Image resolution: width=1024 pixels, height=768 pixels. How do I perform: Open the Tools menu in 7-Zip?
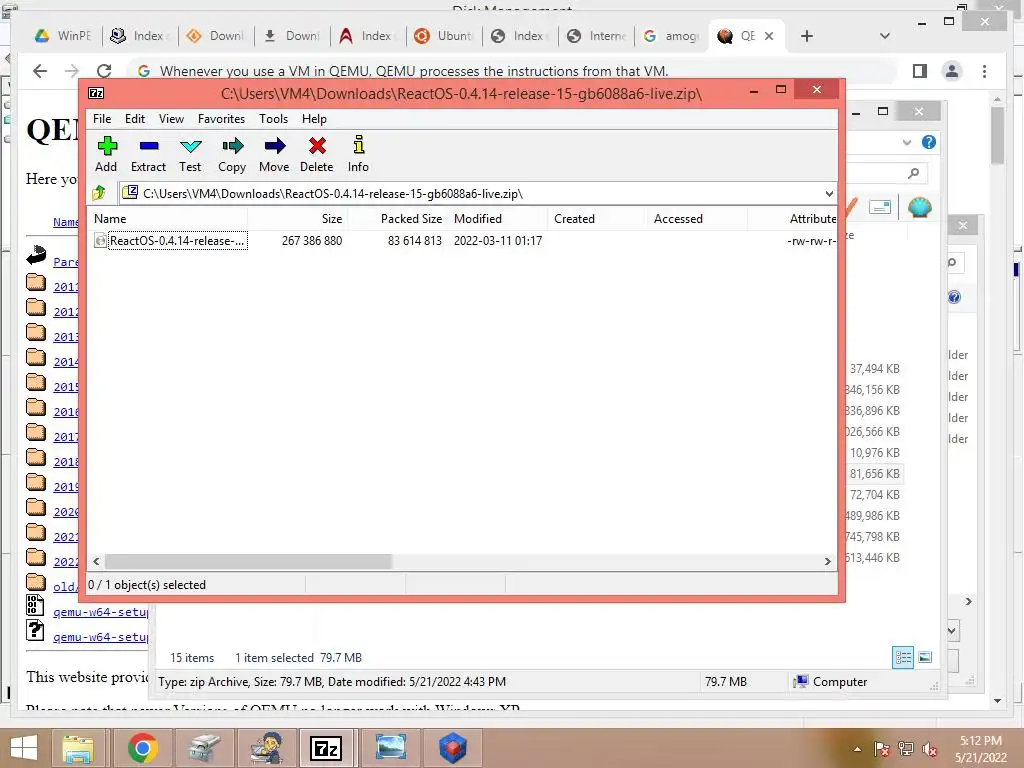(273, 119)
